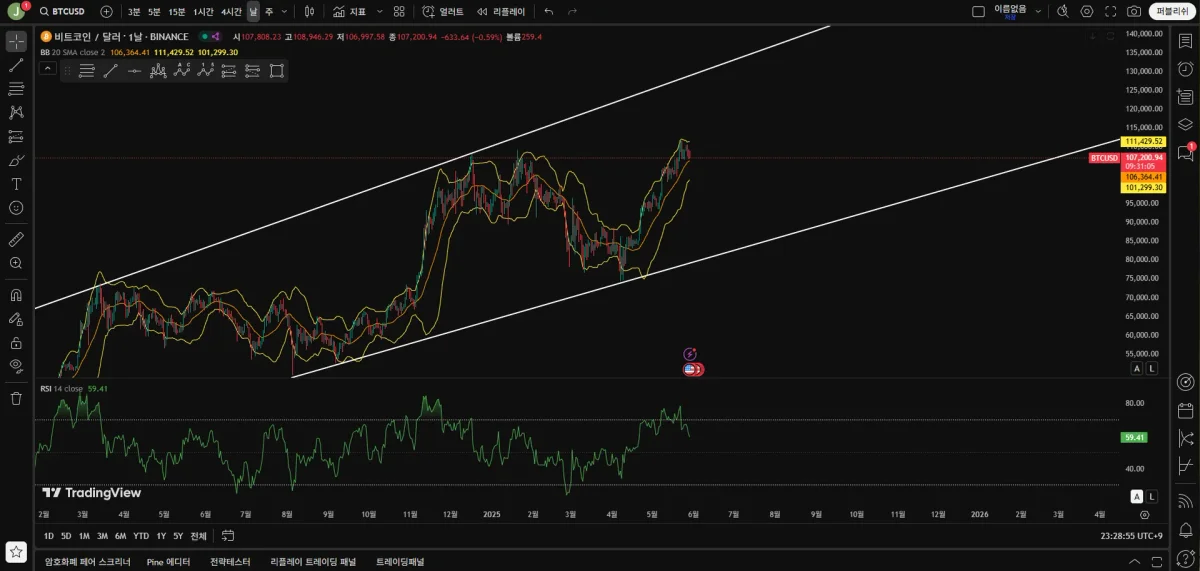The width and height of the screenshot is (1200, 571).
Task: Toggle magnet mode
Action: point(16,295)
